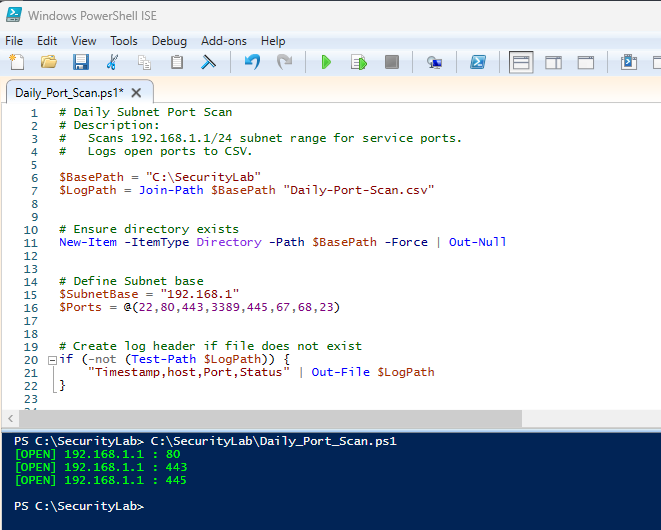Copy selection using the copy icon
The width and height of the screenshot is (661, 530).
144,62
